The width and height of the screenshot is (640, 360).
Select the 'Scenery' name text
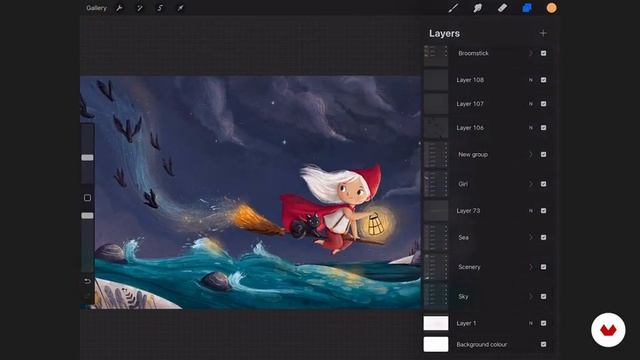point(469,267)
